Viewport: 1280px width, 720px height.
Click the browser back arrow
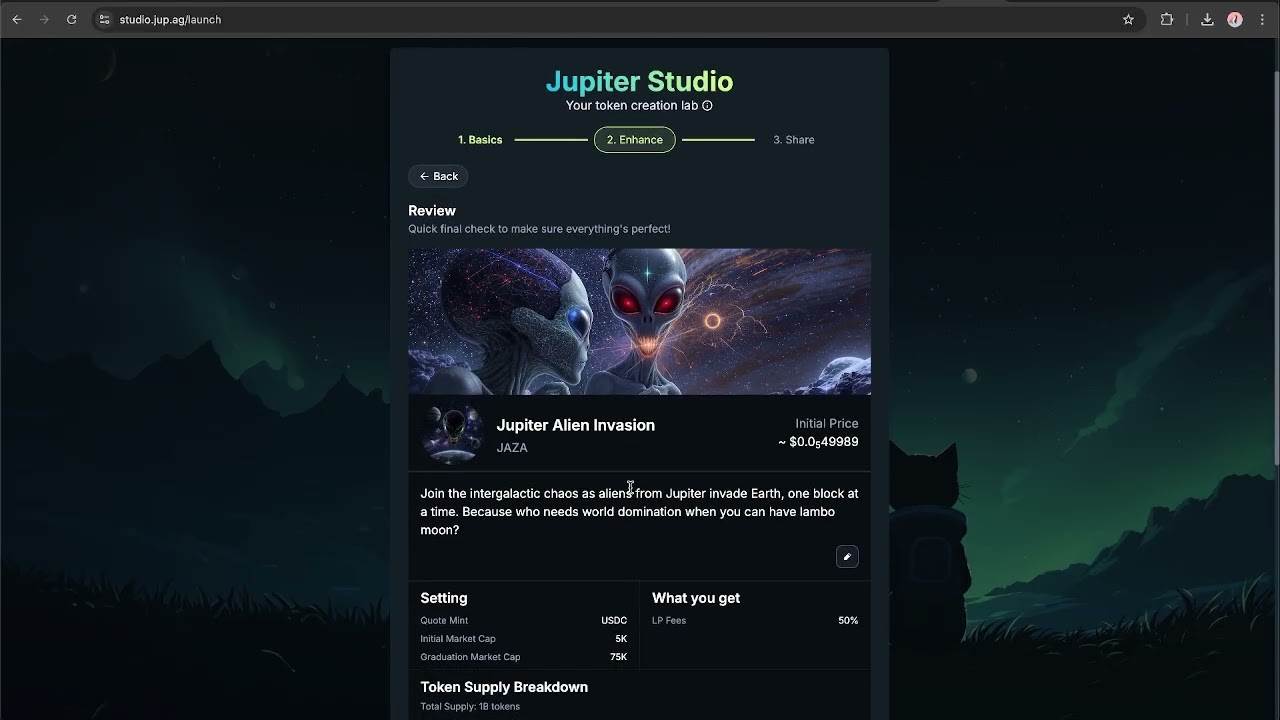[17, 19]
